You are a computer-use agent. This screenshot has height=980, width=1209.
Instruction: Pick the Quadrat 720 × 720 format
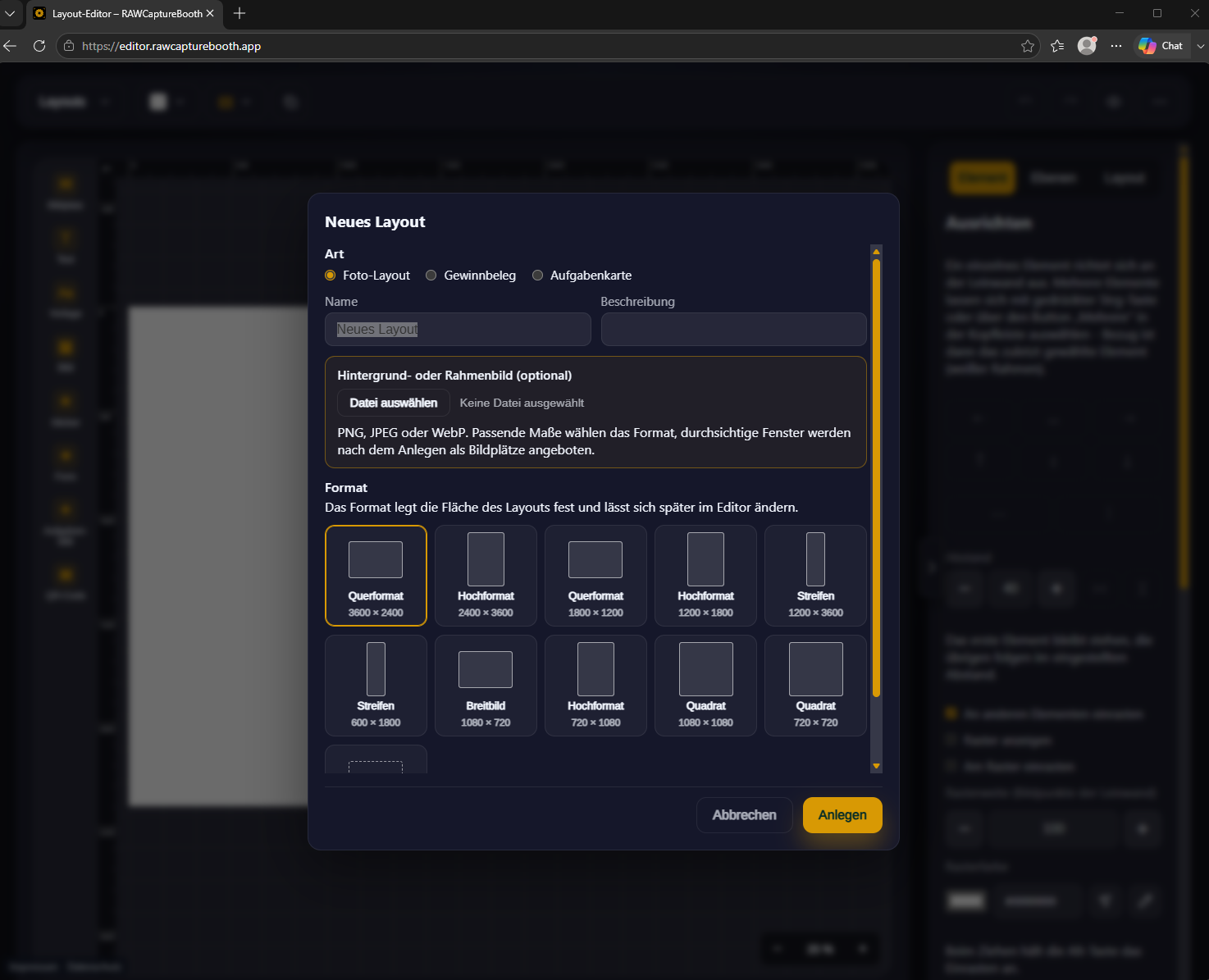pyautogui.click(x=815, y=686)
